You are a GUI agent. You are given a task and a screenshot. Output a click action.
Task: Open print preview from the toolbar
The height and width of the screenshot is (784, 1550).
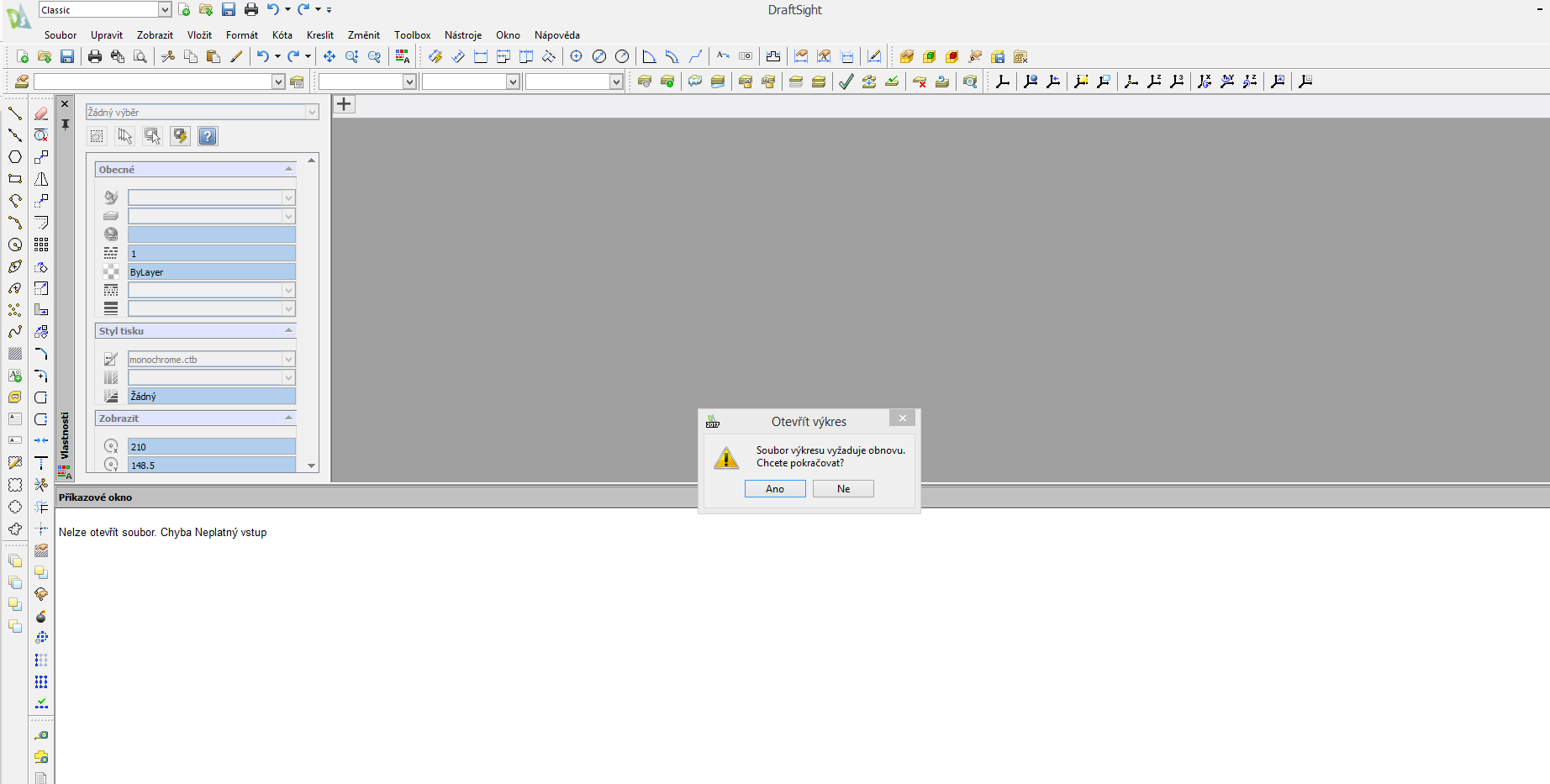point(140,56)
